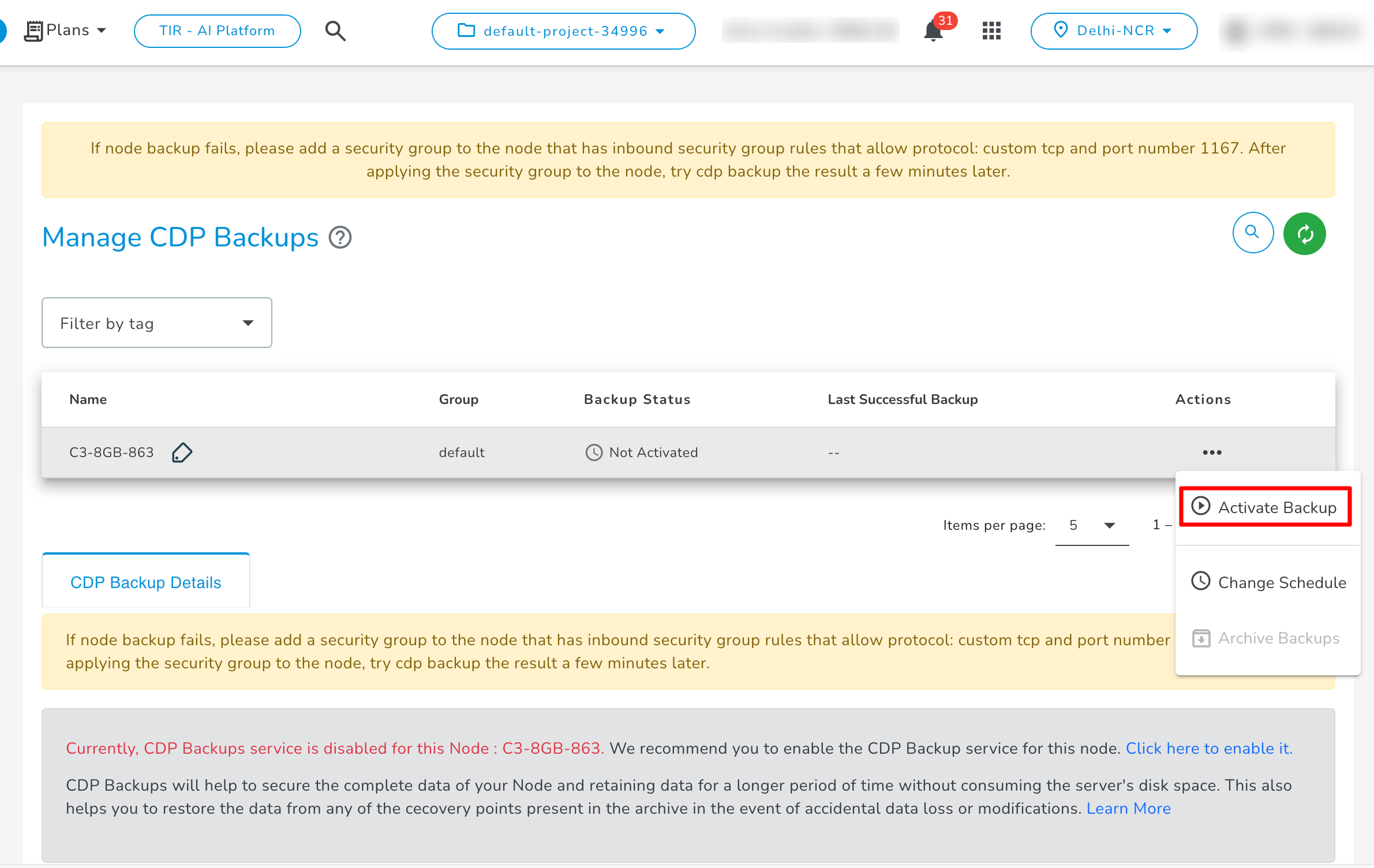Select Activate Backup from the menu
1374x868 pixels.
click(1265, 507)
